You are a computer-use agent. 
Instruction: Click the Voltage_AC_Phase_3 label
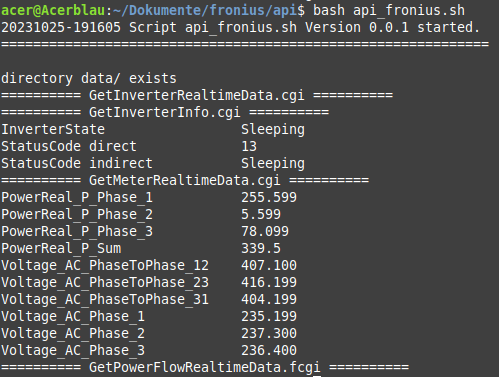[73, 351]
